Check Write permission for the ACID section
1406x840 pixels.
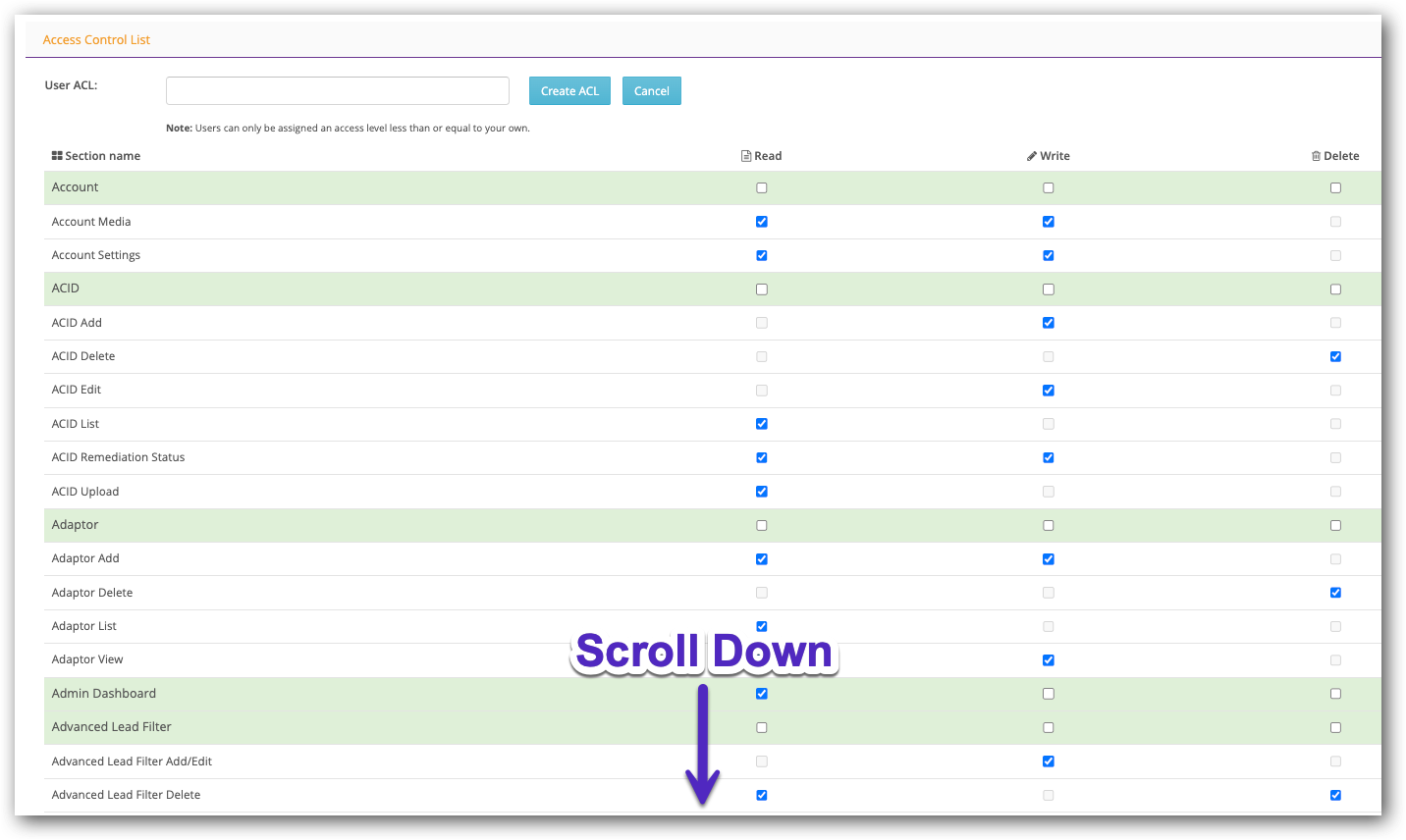pyautogui.click(x=1048, y=289)
